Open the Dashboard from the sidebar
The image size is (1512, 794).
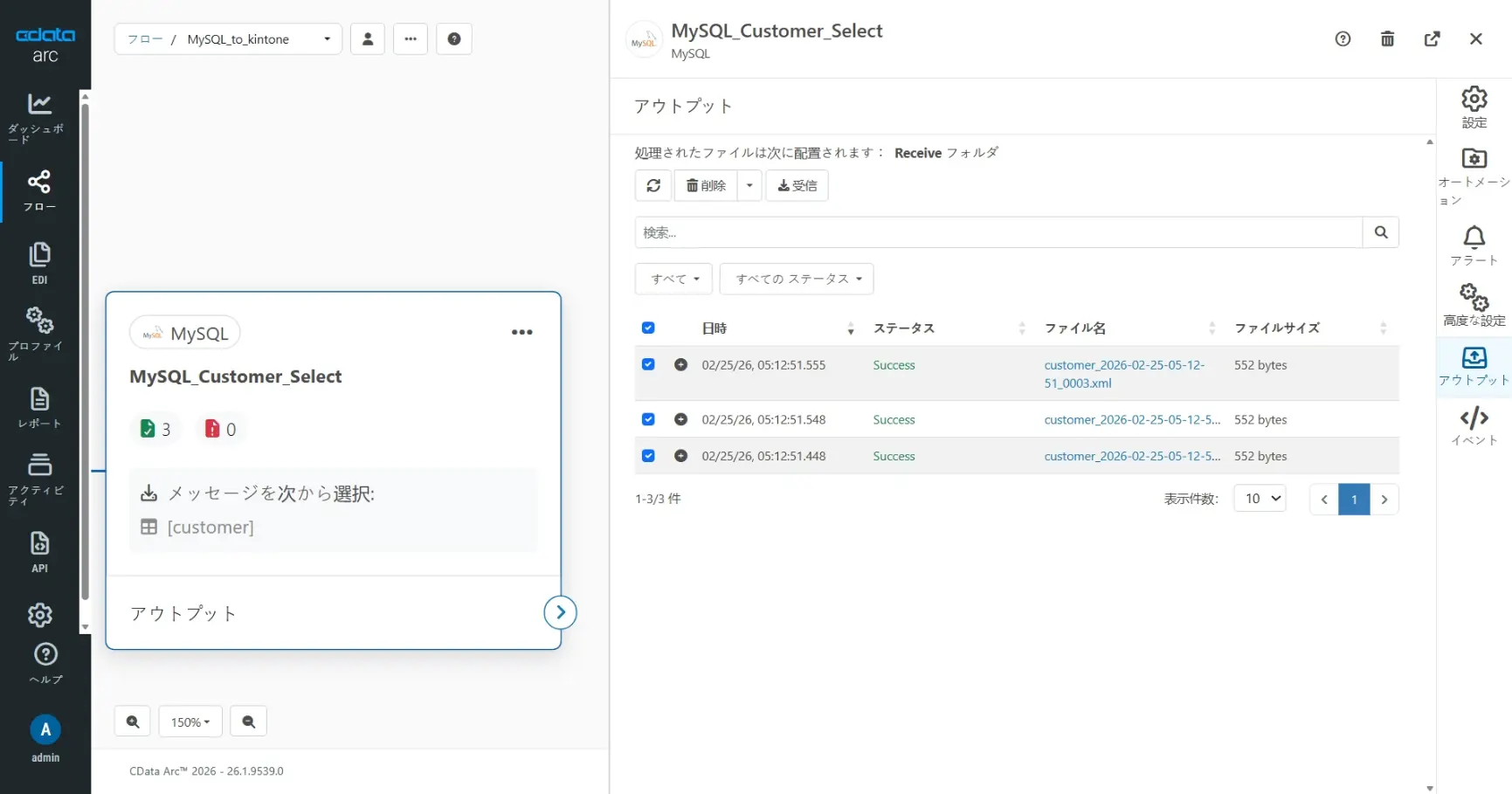[x=39, y=115]
